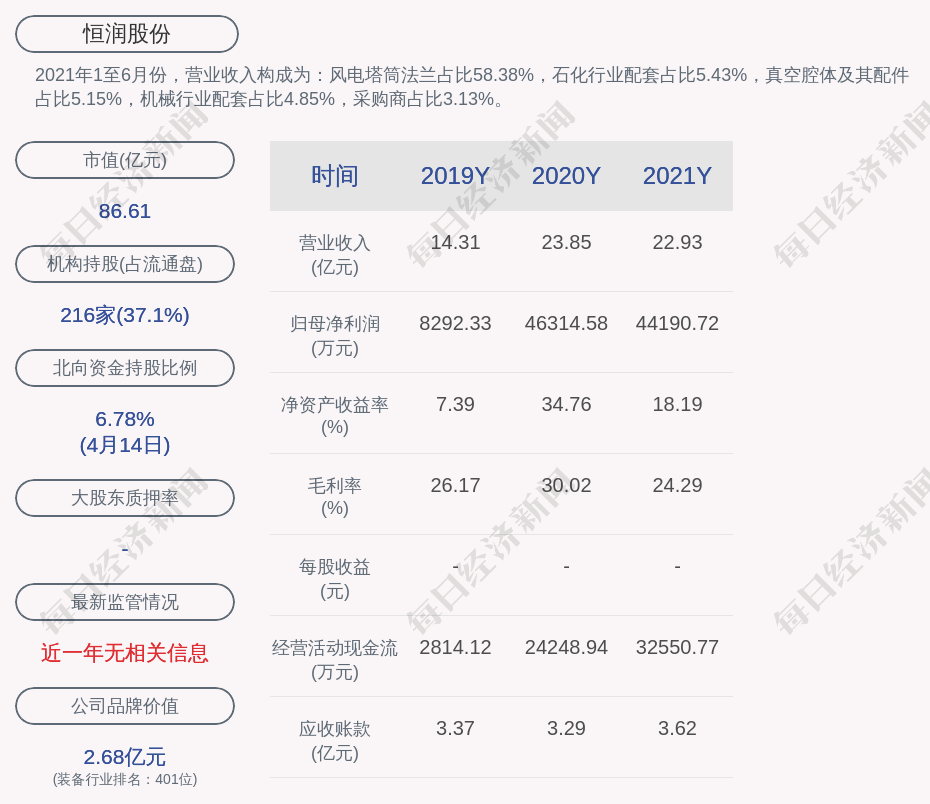The image size is (930, 804).
Task: Click the 应收账款(亿元) row label
Action: point(335,741)
